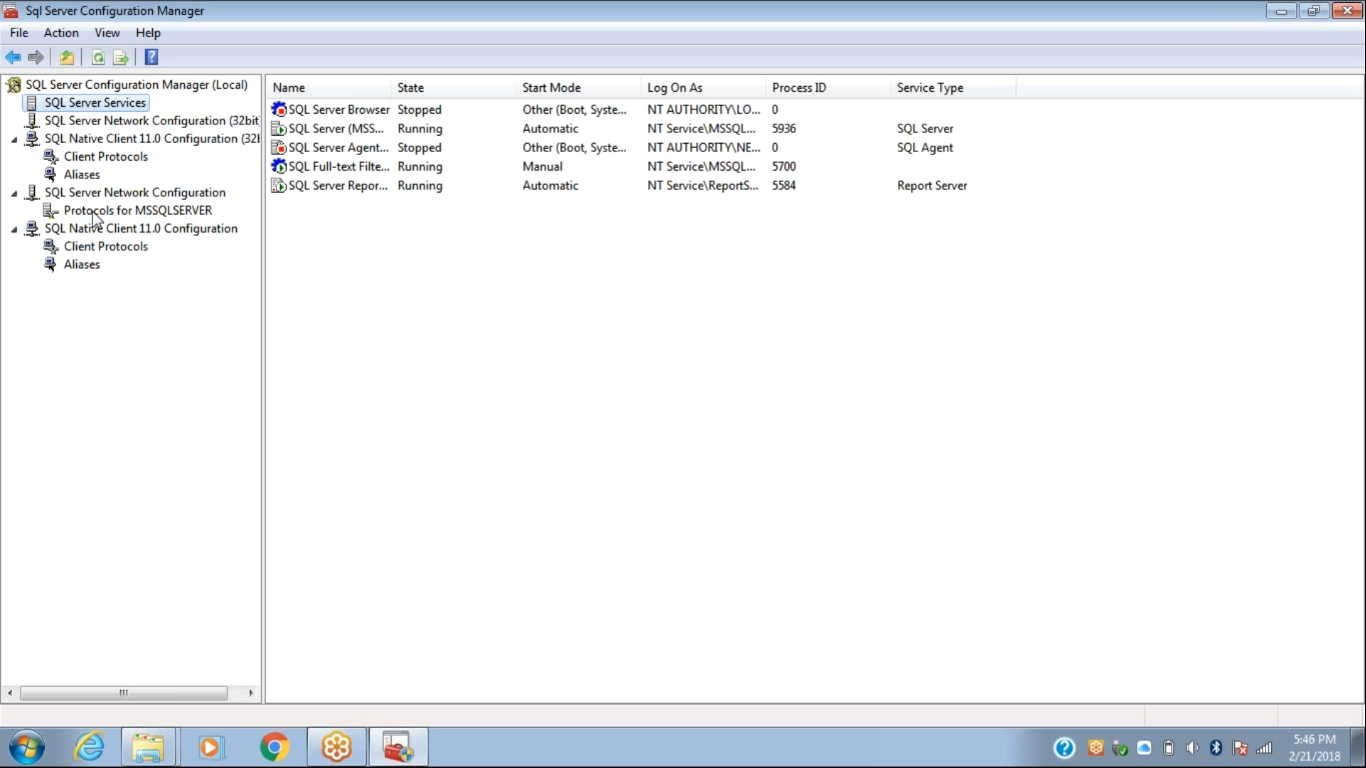
Task: Click the gray Forward arrow toolbar icon
Action: click(x=36, y=58)
